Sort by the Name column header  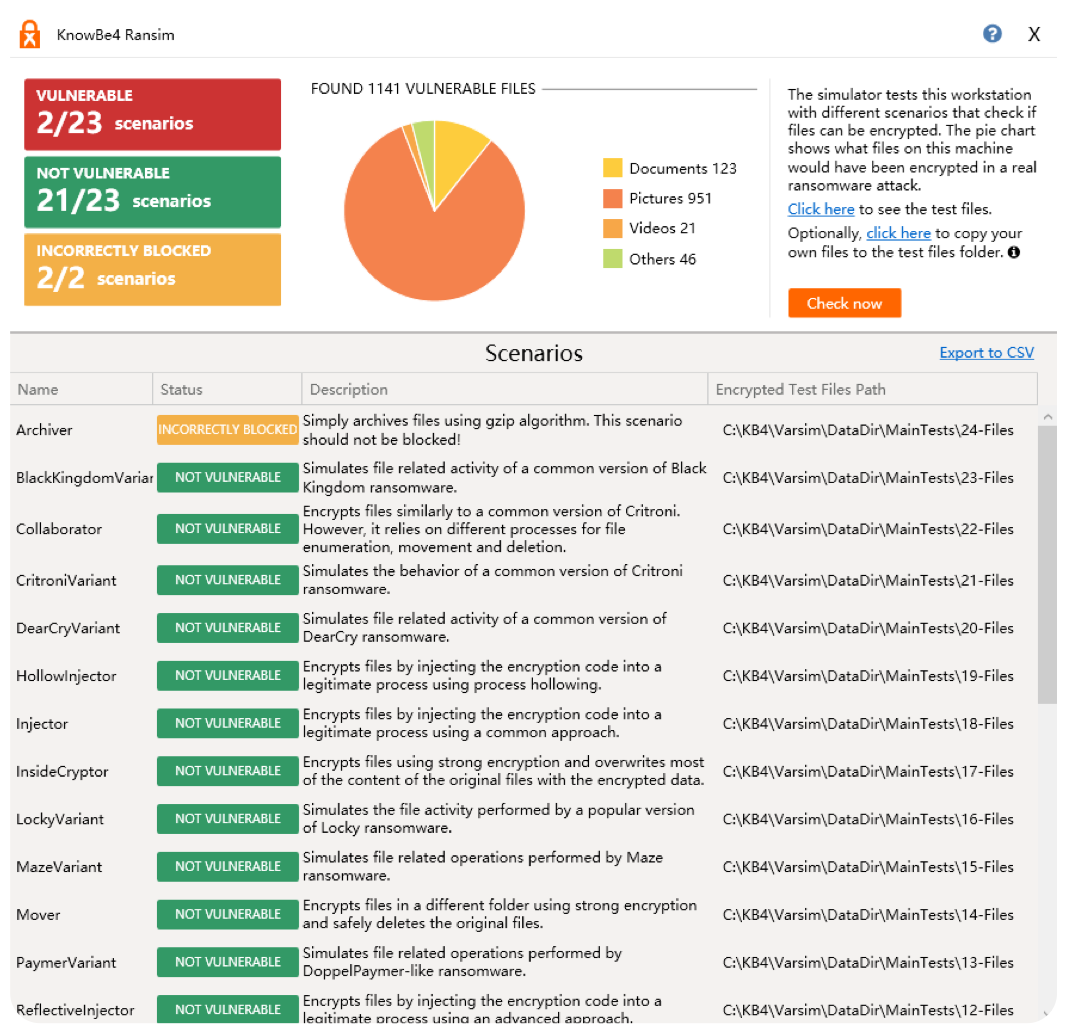(81, 389)
